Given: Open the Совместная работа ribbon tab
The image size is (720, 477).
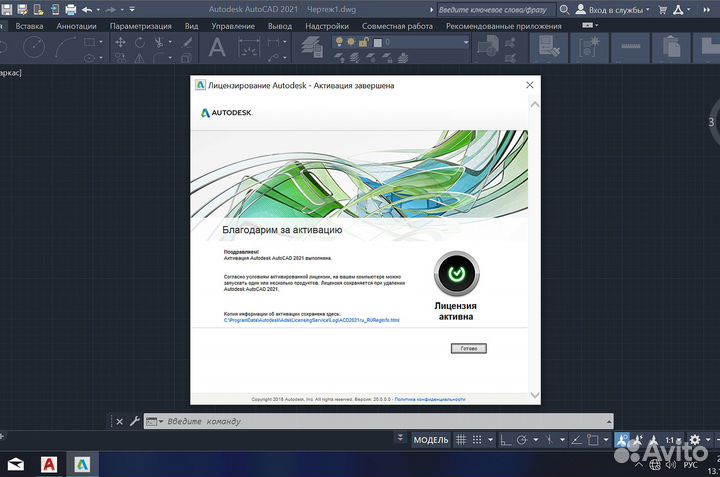Looking at the screenshot, I should point(397,26).
